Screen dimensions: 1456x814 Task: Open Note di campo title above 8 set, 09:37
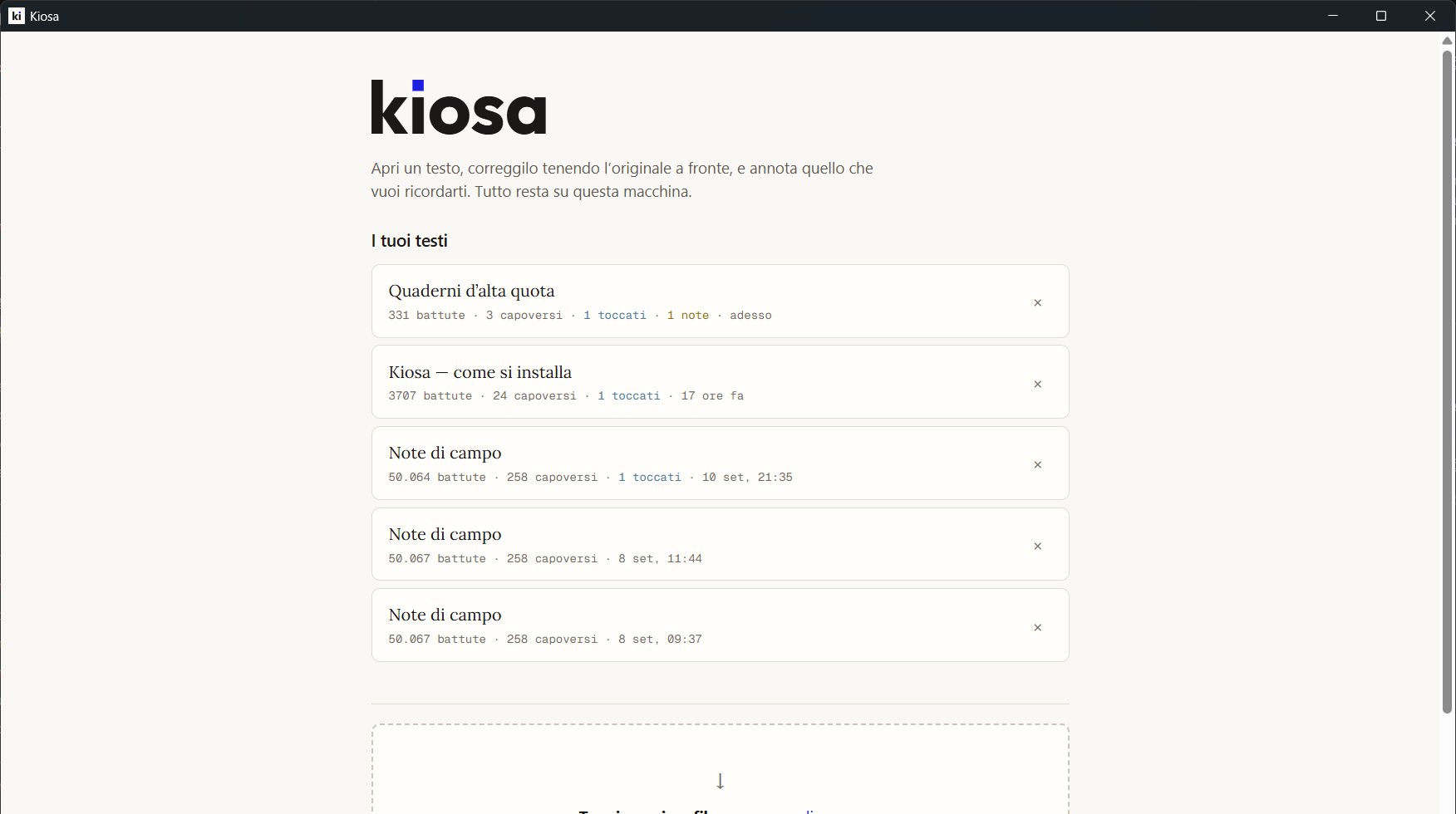pos(445,615)
